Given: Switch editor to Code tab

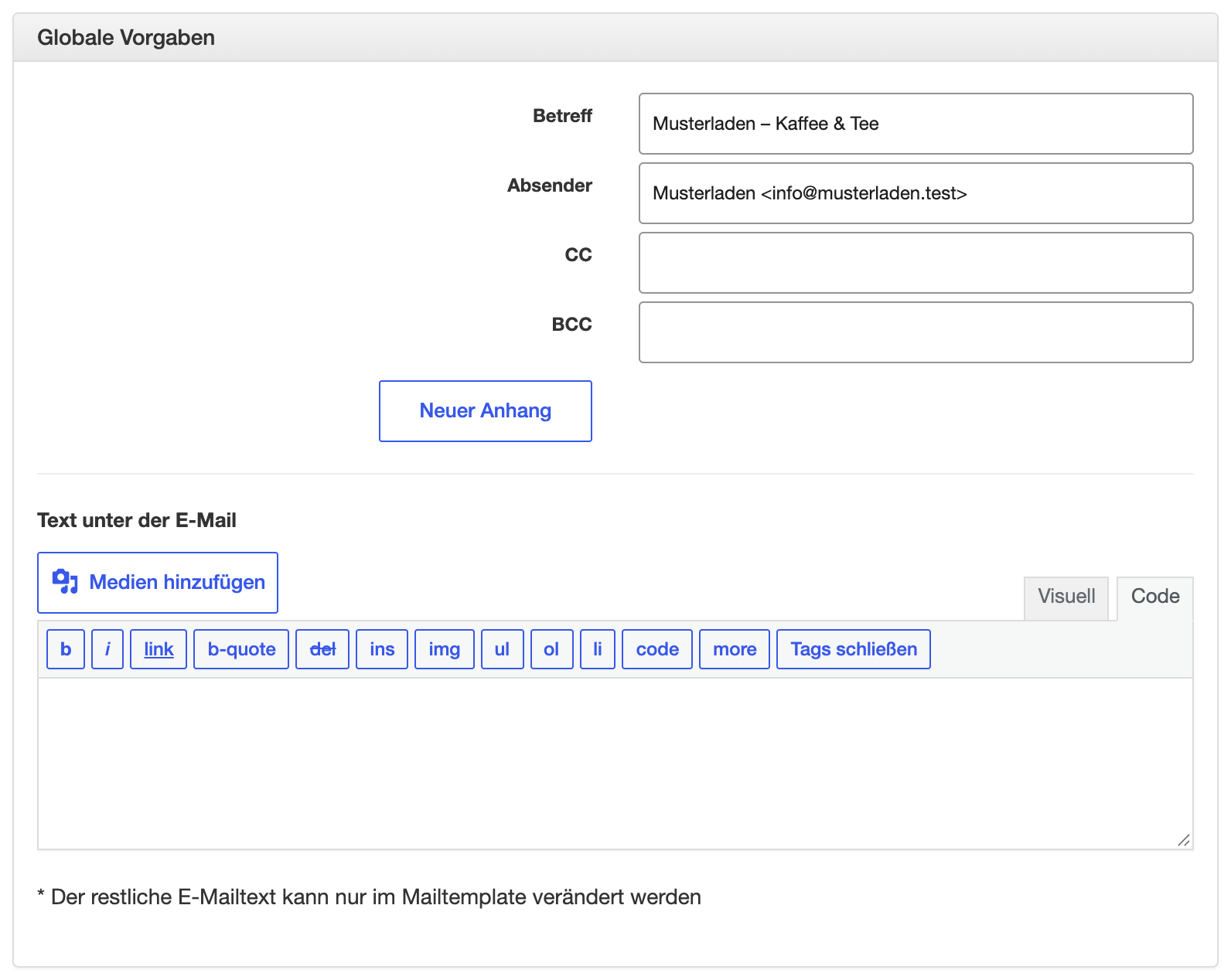Looking at the screenshot, I should point(1155,598).
